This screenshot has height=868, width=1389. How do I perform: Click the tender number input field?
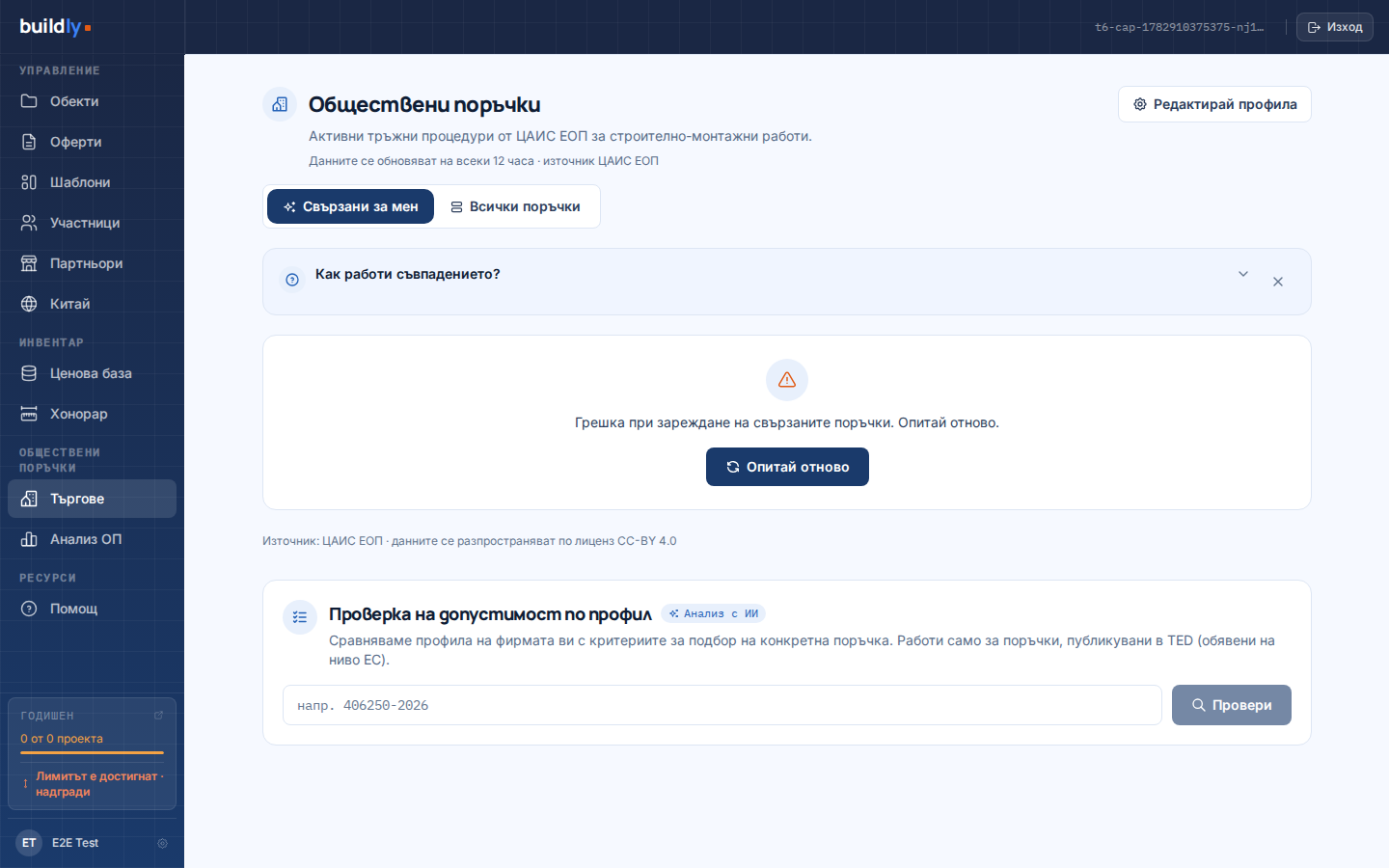point(722,705)
